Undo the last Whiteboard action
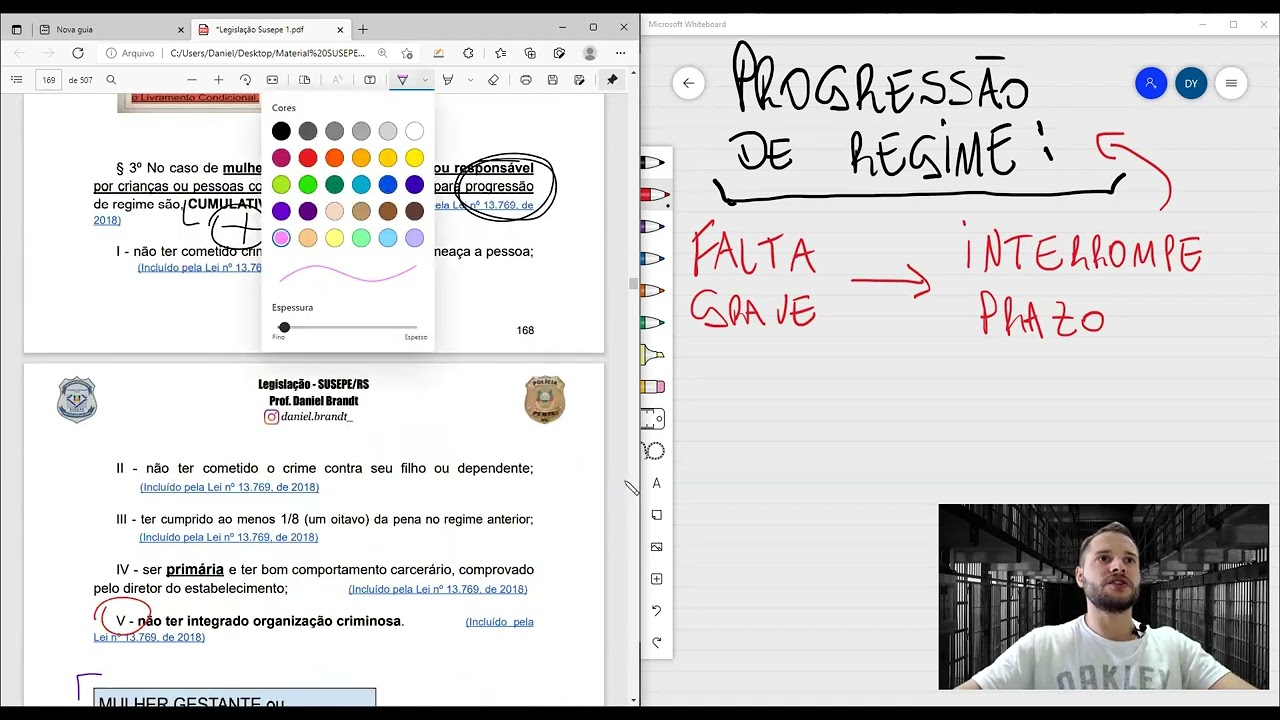 (657, 610)
